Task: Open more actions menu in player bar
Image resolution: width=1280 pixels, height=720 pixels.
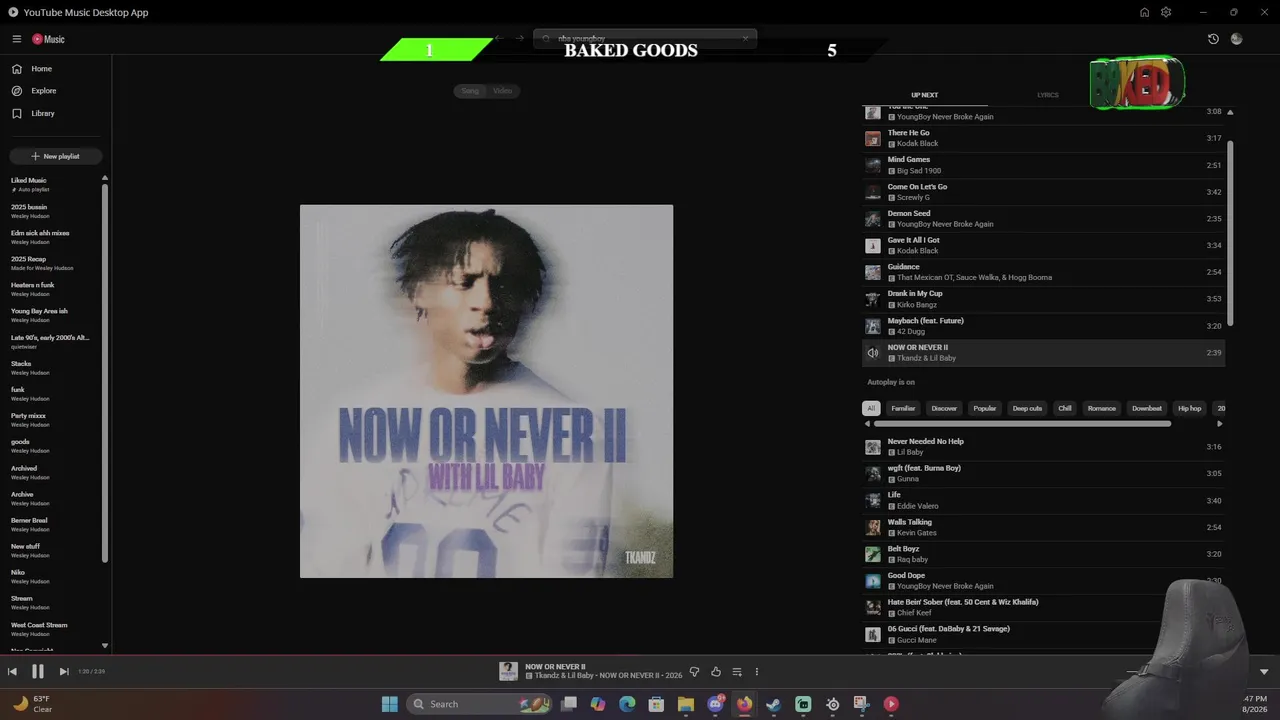Action: click(757, 672)
